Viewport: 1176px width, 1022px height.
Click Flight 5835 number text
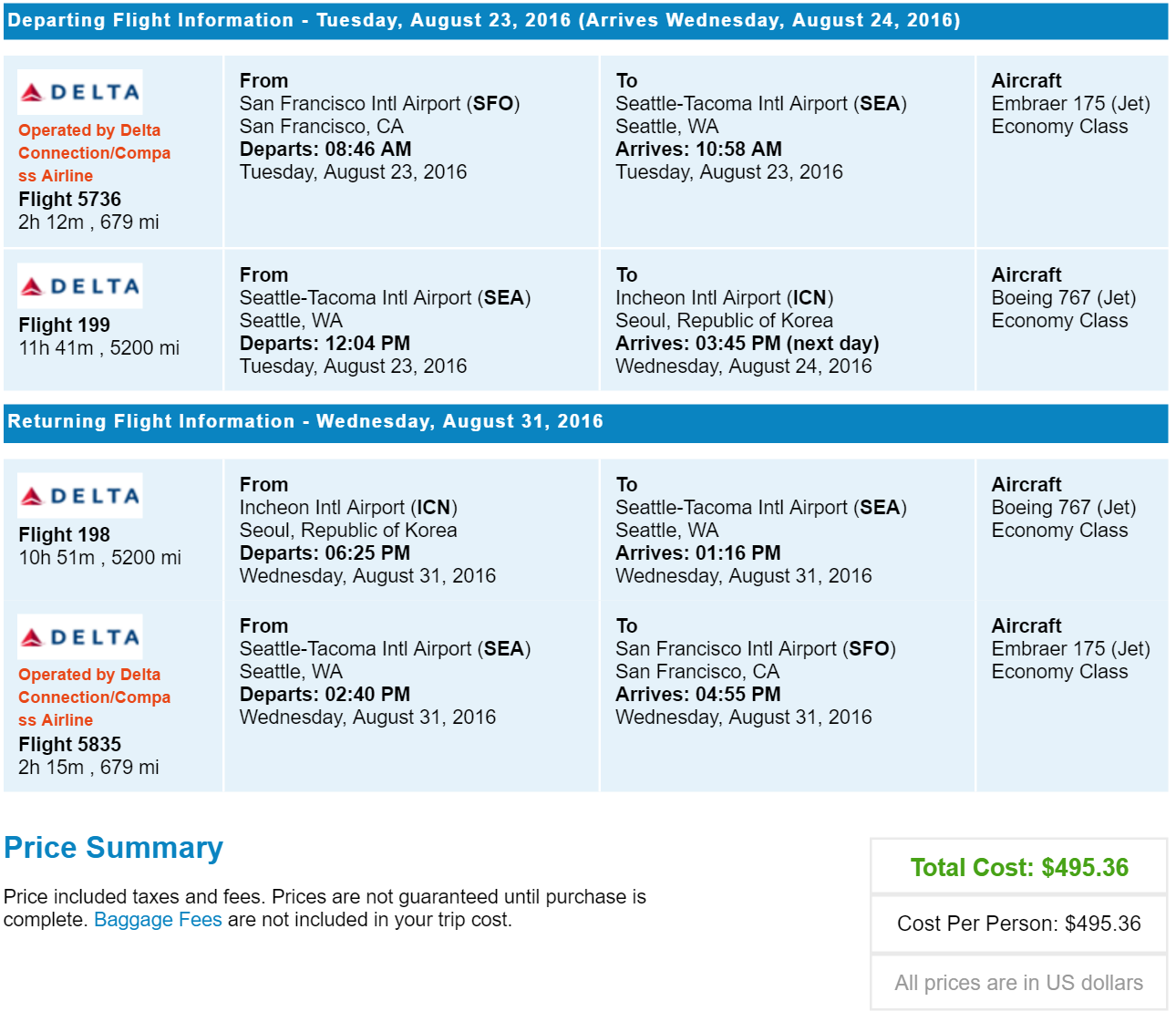click(69, 744)
